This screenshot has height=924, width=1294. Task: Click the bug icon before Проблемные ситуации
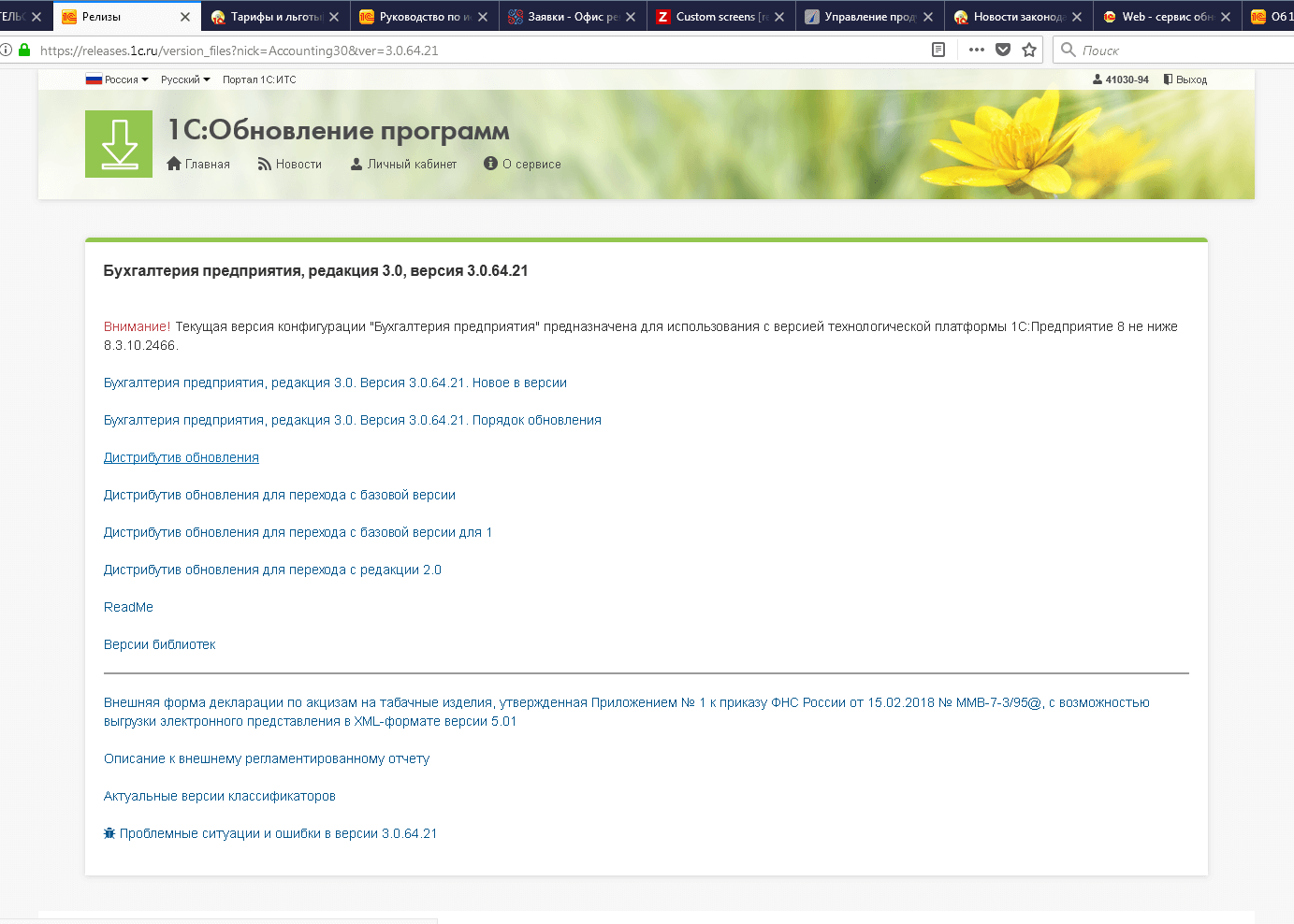109,833
